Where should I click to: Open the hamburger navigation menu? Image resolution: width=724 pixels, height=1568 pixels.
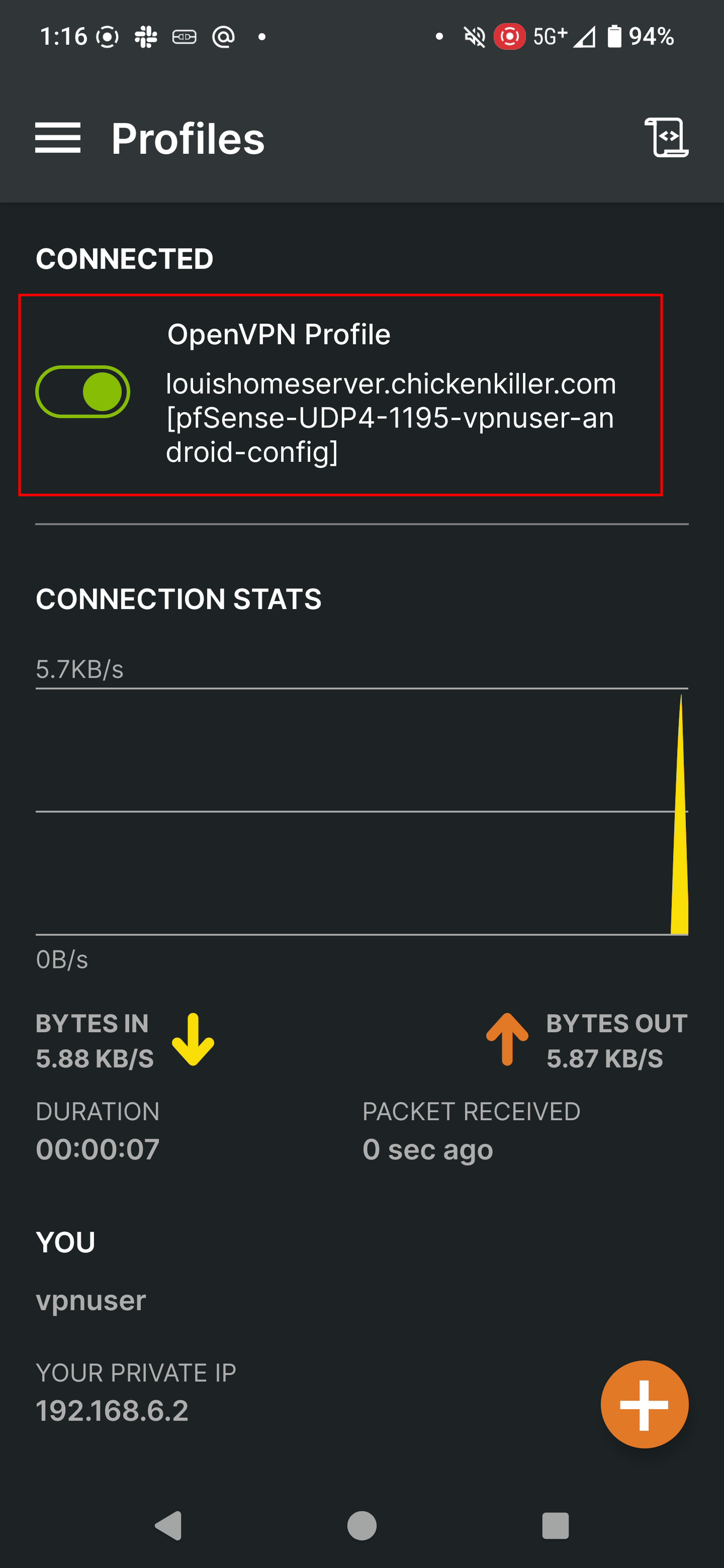58,137
